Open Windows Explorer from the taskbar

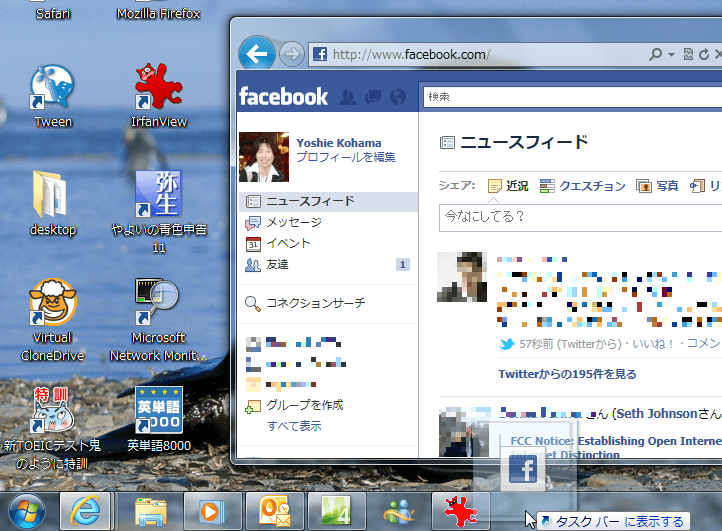click(x=150, y=511)
